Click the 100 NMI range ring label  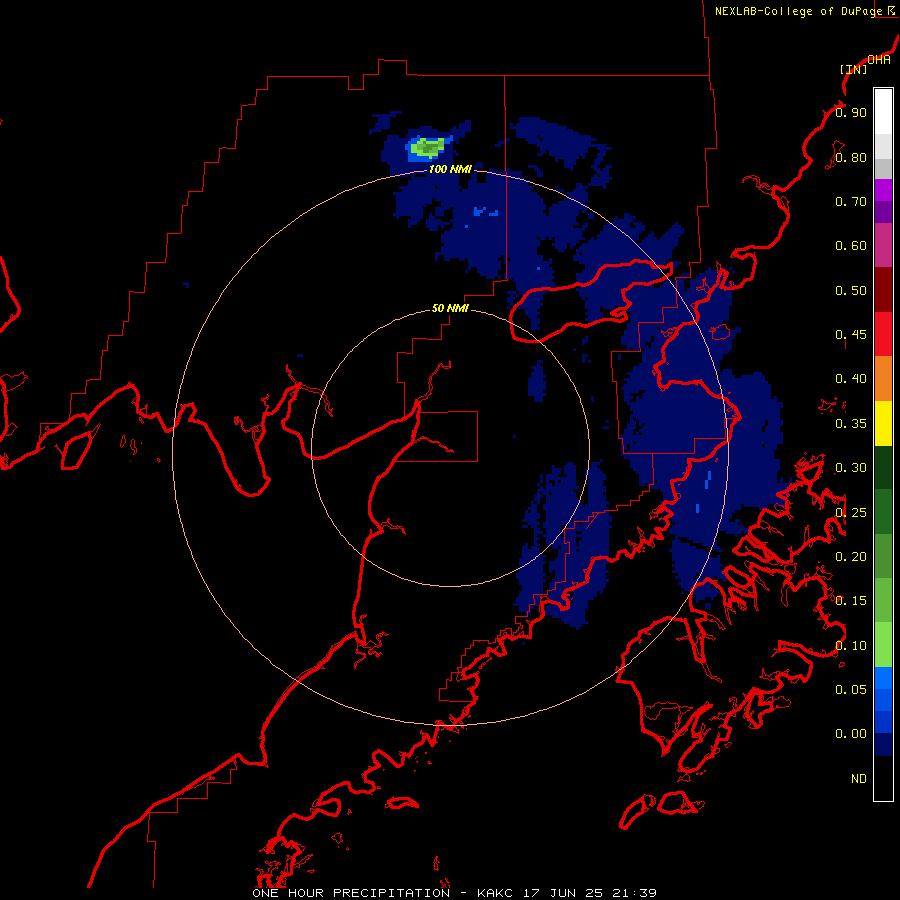[x=450, y=169]
